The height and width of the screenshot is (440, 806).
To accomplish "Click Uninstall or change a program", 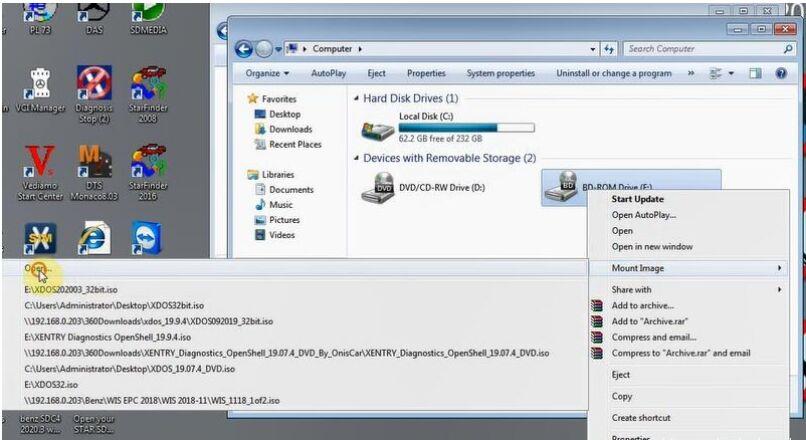I will pyautogui.click(x=614, y=74).
